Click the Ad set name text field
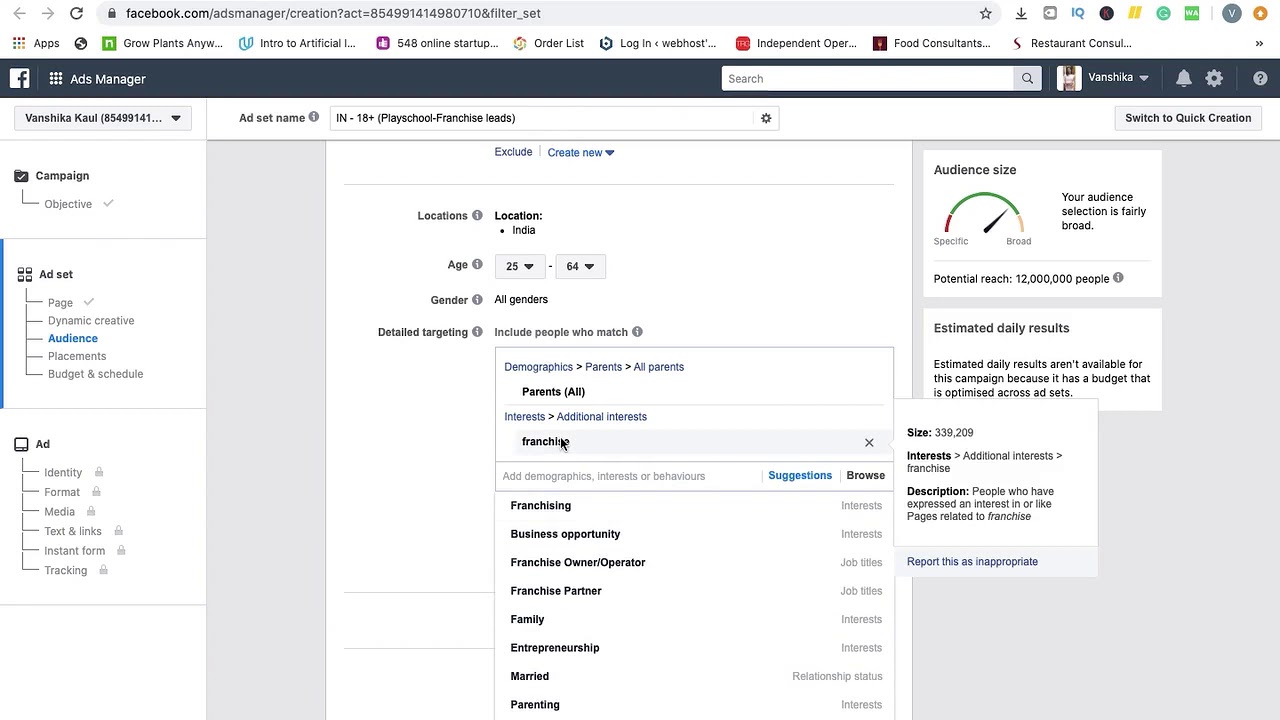The width and height of the screenshot is (1280, 720). (x=541, y=118)
